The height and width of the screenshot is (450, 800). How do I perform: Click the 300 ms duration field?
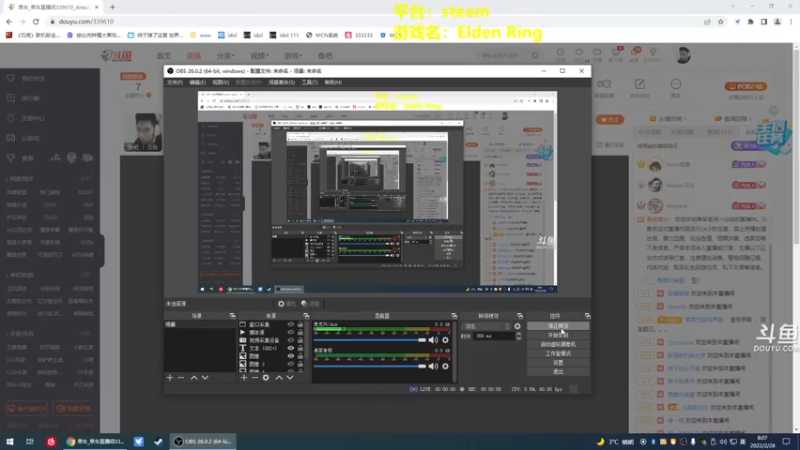click(494, 336)
